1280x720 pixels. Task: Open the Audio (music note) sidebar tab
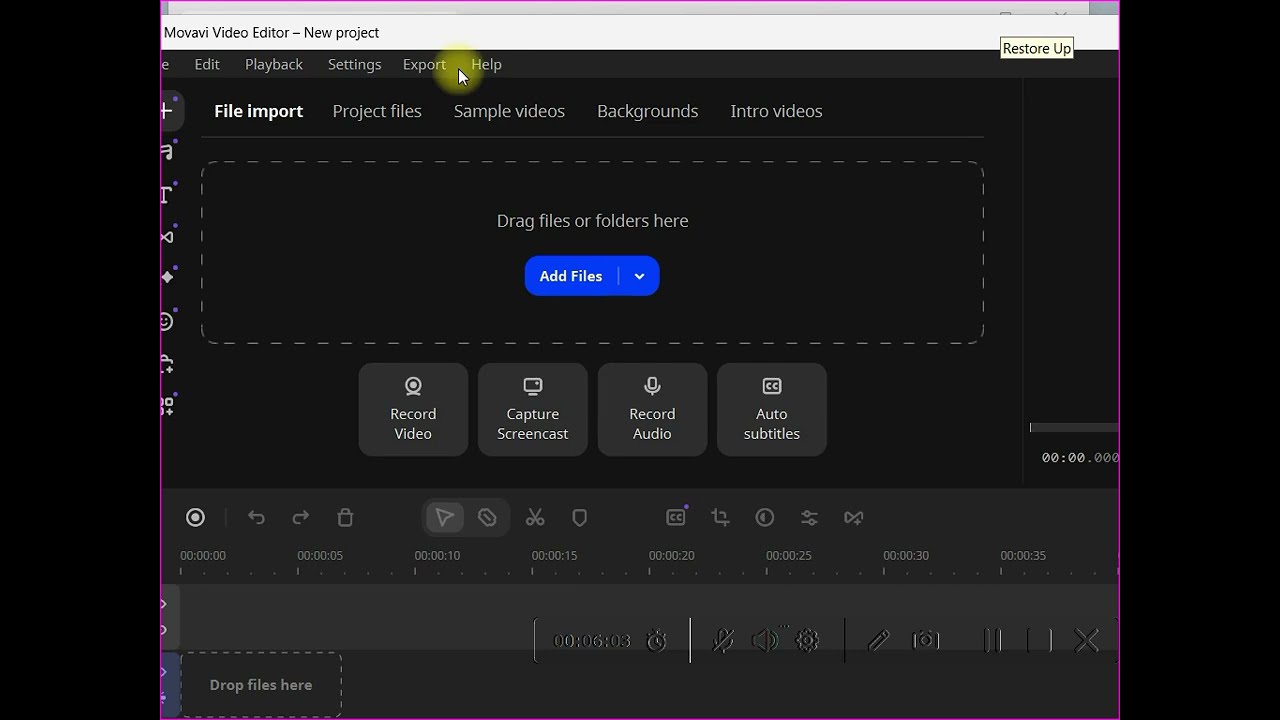click(168, 152)
